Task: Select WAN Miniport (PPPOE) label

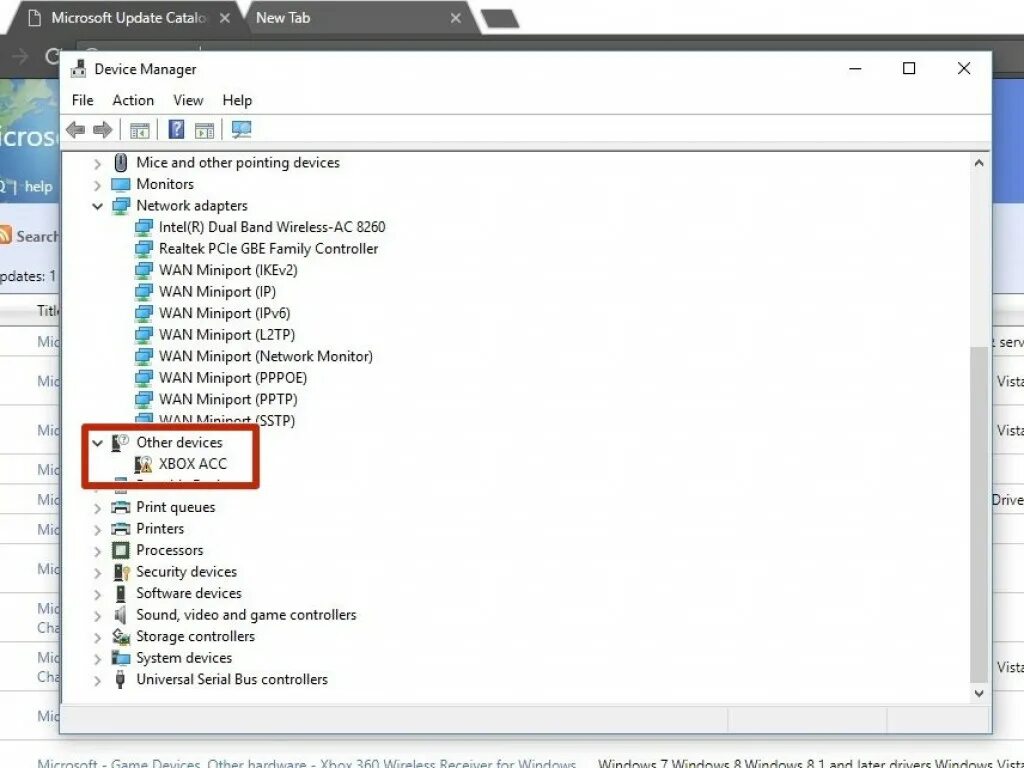Action: 233,378
